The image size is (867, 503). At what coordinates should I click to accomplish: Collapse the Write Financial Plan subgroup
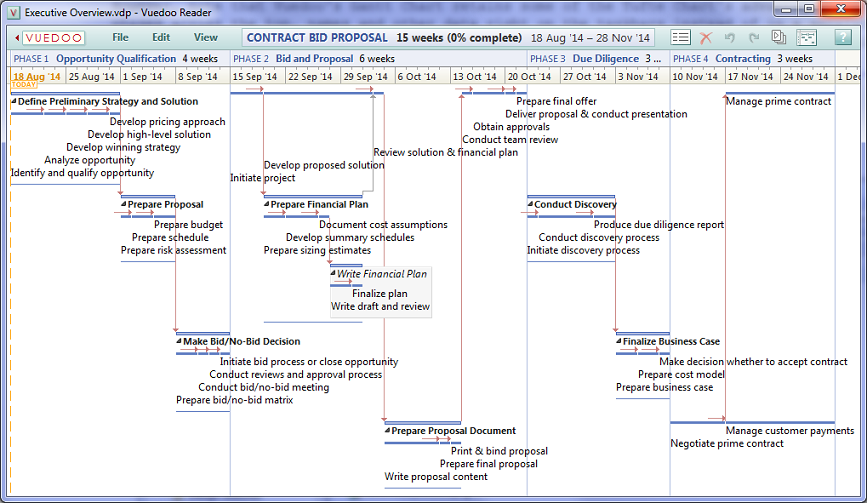point(333,274)
